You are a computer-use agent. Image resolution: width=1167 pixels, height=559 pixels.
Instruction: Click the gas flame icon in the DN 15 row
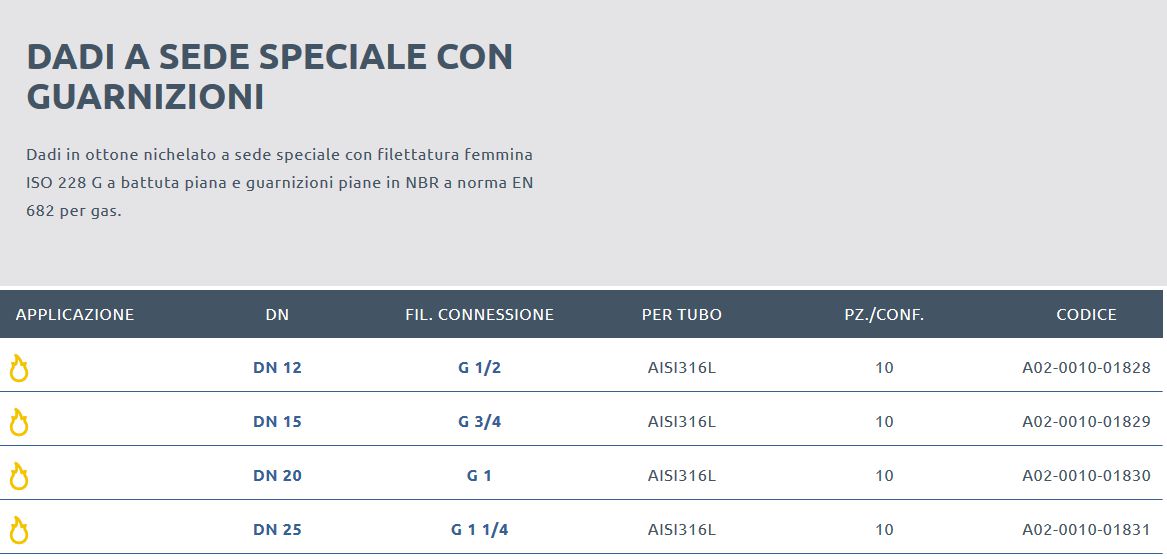[19, 422]
